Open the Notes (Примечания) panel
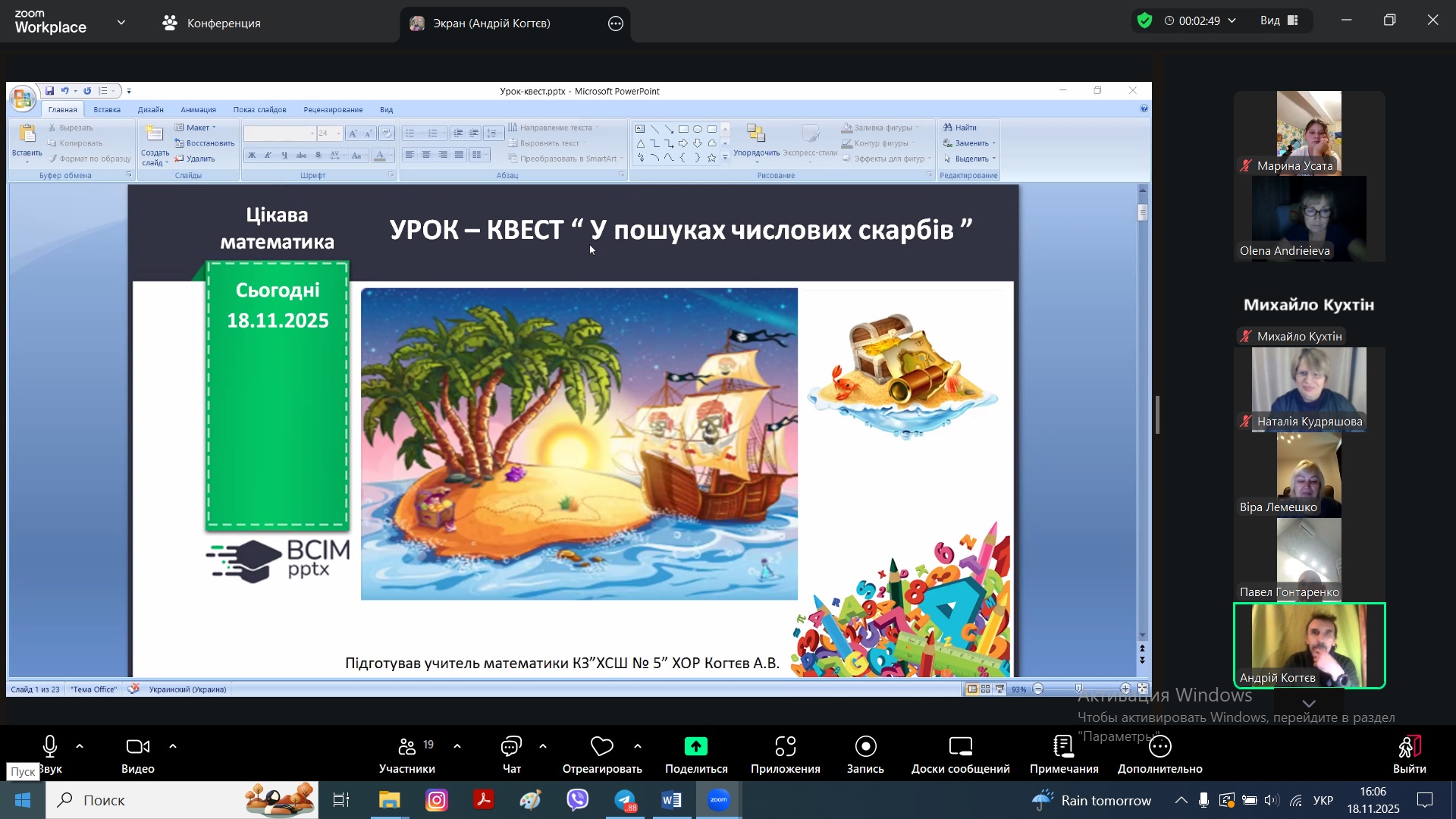 pos(1064,748)
